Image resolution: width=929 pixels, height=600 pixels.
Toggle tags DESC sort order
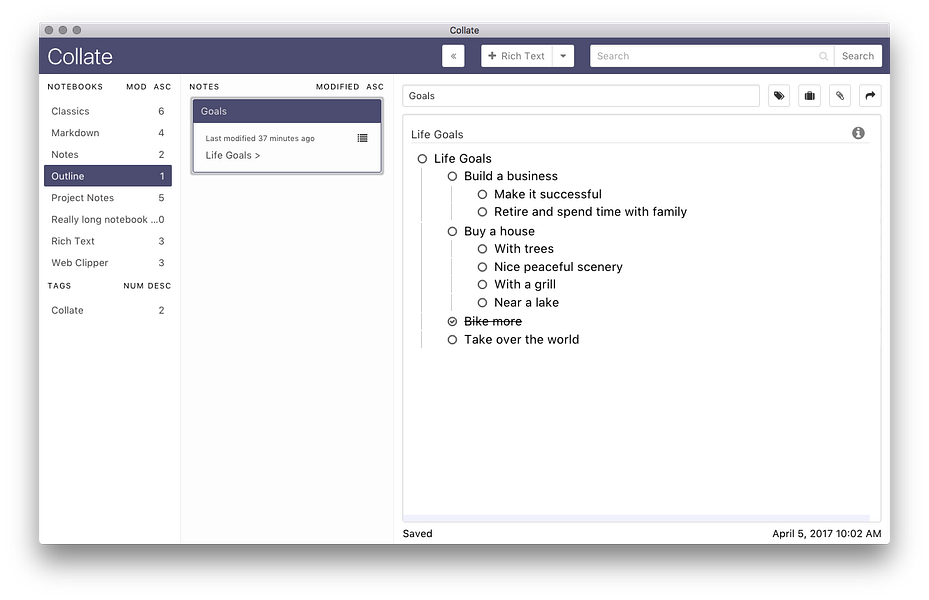[x=159, y=285]
